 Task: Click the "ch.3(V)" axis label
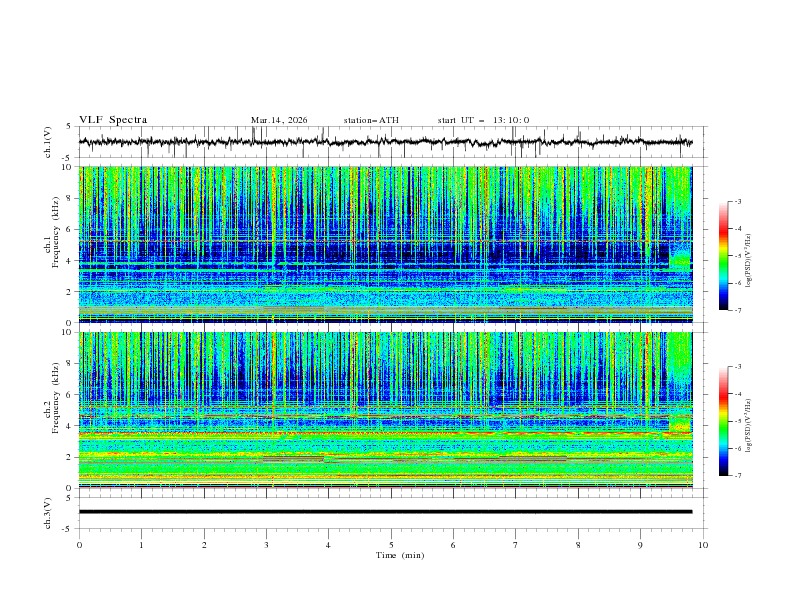(48, 513)
